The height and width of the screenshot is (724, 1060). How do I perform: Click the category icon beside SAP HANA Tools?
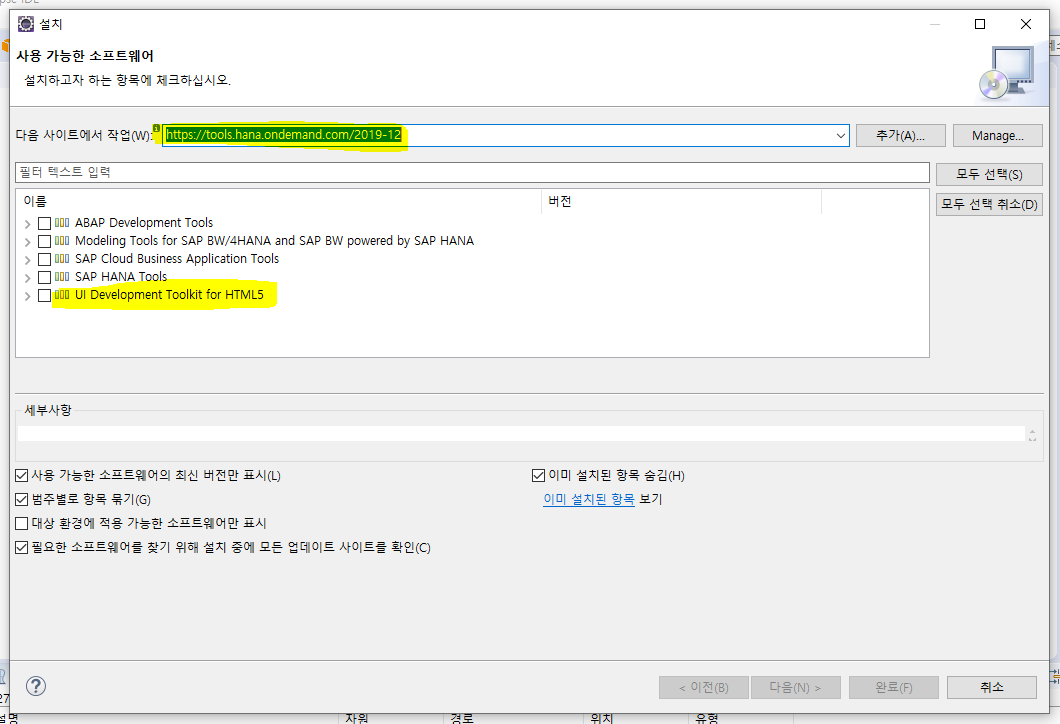point(62,276)
